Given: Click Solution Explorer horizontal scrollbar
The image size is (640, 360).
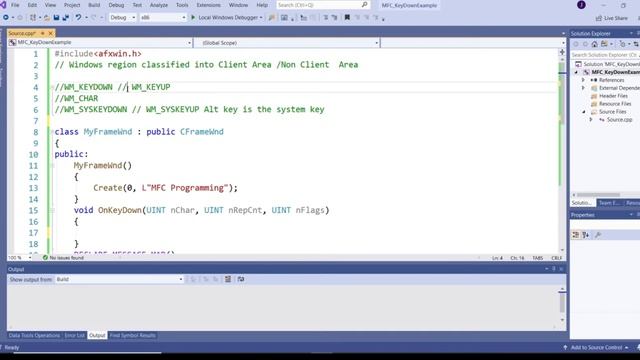Looking at the screenshot, I should point(598,195).
